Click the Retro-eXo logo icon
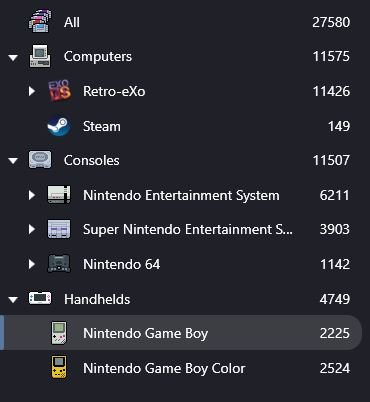 [x=59, y=91]
